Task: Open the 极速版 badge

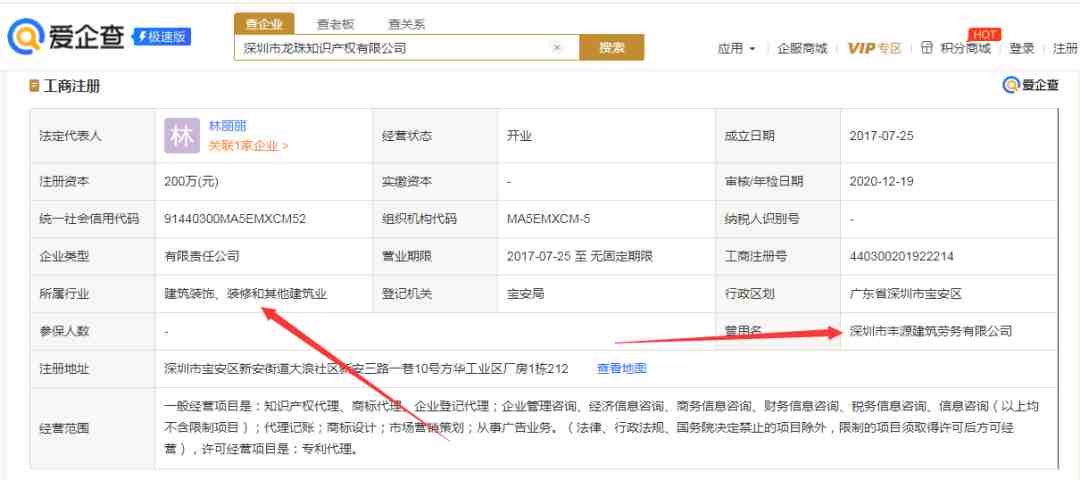Action: (x=162, y=36)
